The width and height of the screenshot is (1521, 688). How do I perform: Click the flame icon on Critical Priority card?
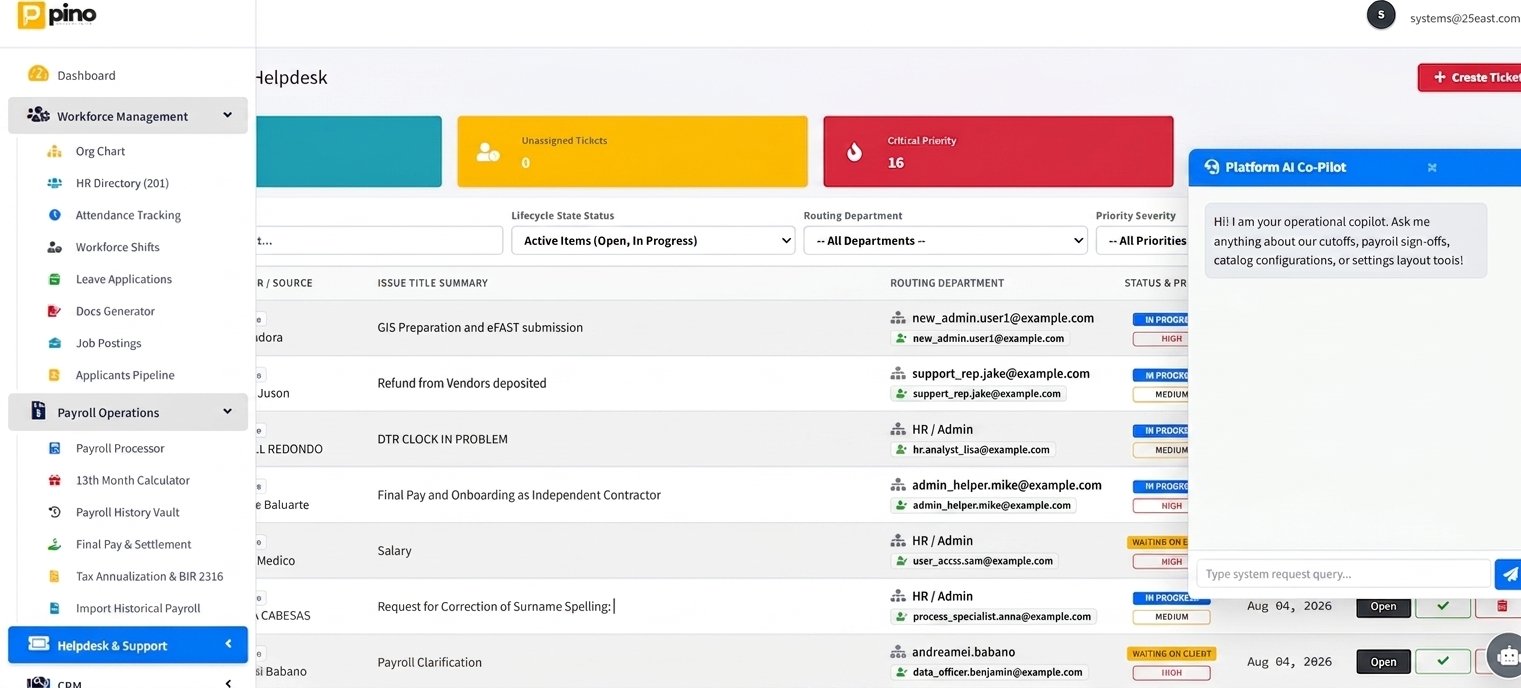pyautogui.click(x=854, y=151)
